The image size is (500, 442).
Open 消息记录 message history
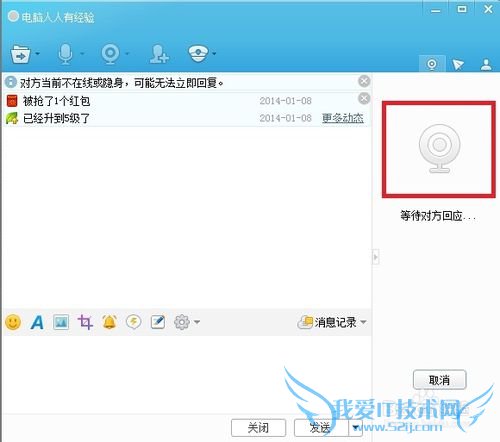tap(327, 322)
